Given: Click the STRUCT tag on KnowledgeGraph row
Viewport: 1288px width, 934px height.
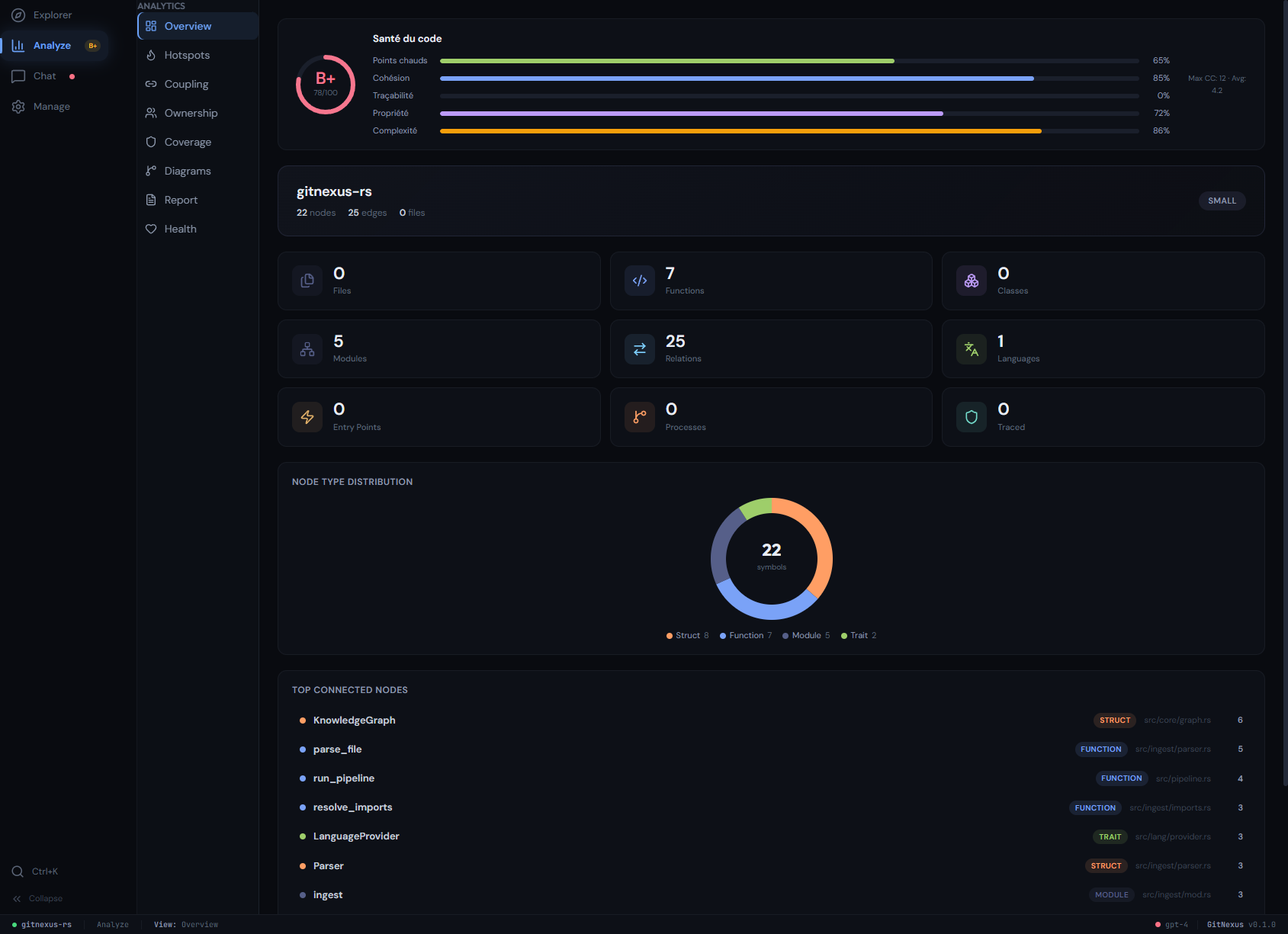Looking at the screenshot, I should [1115, 720].
